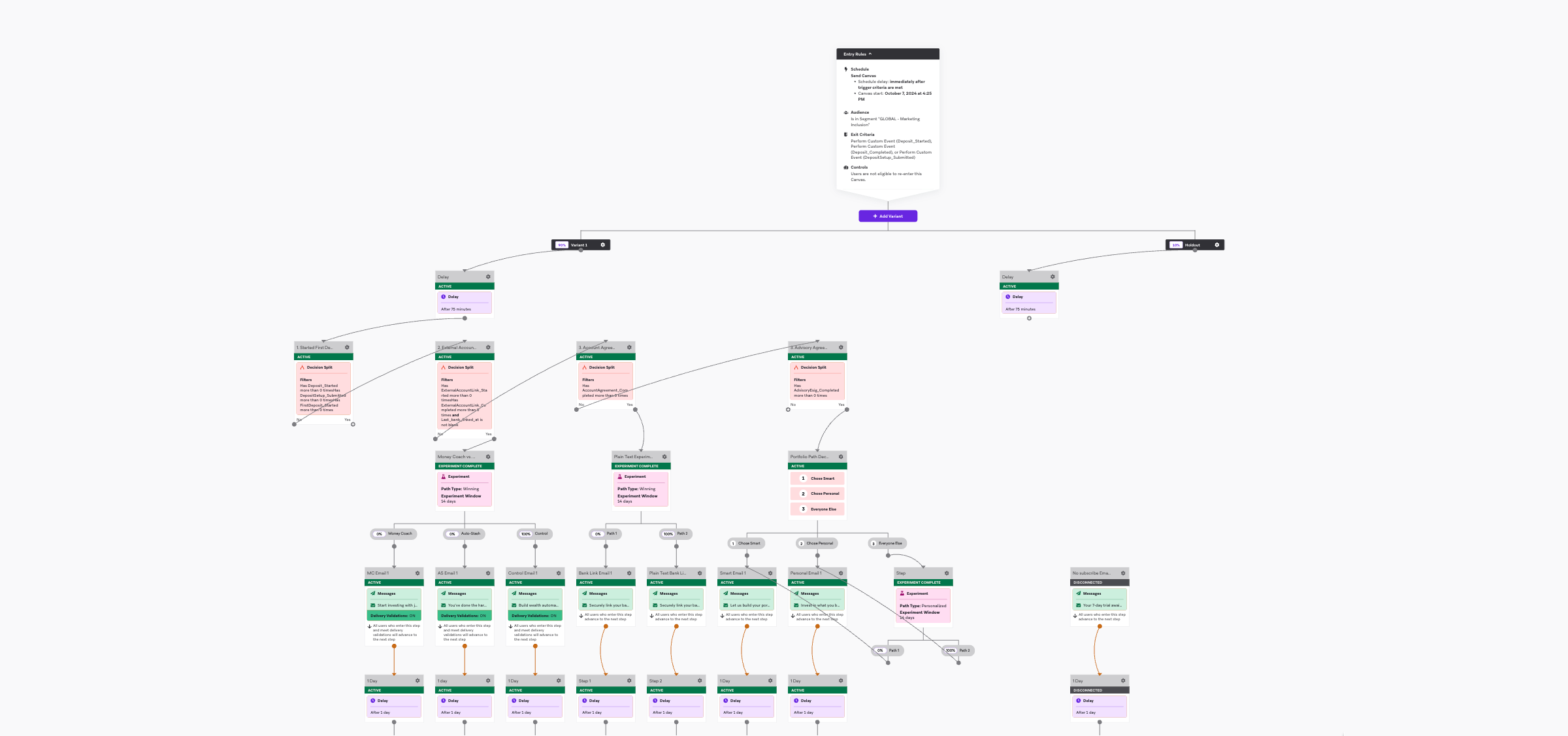Click the Schedule lightning icon in Entry Rules
1568x736 pixels.
[x=845, y=69]
